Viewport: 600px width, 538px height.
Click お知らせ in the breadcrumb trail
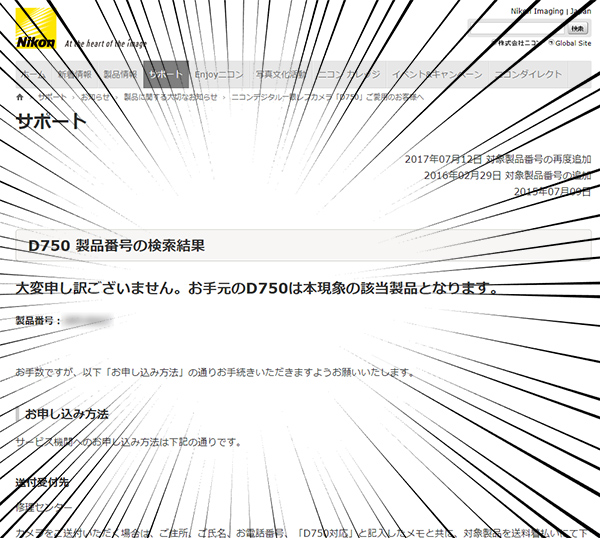coord(95,97)
